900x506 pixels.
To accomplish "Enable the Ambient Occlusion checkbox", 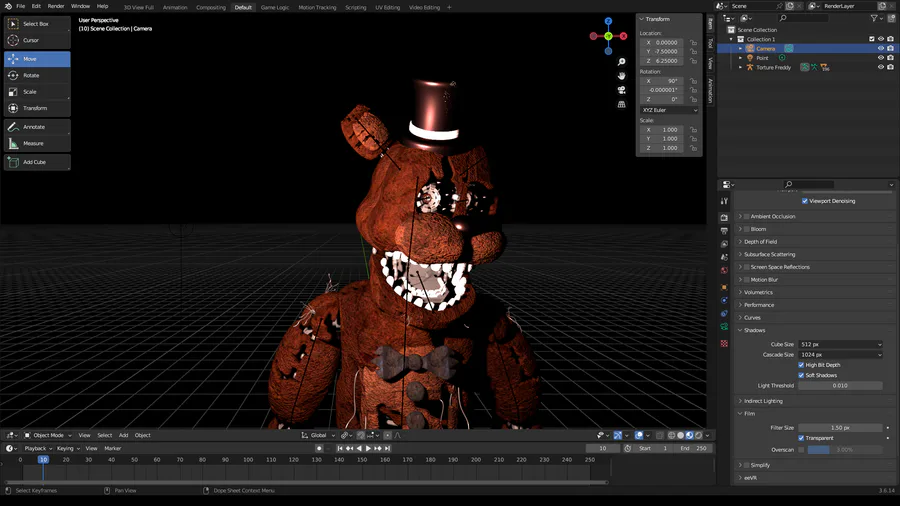I will (x=747, y=217).
